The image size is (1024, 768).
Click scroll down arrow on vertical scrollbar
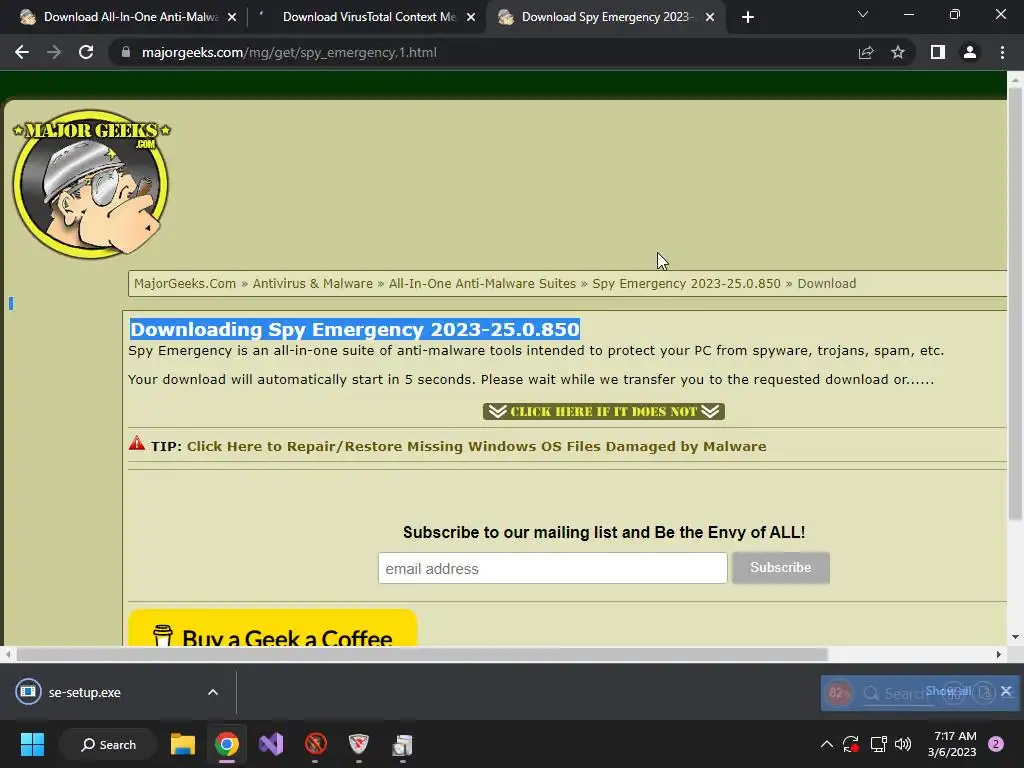click(1014, 637)
